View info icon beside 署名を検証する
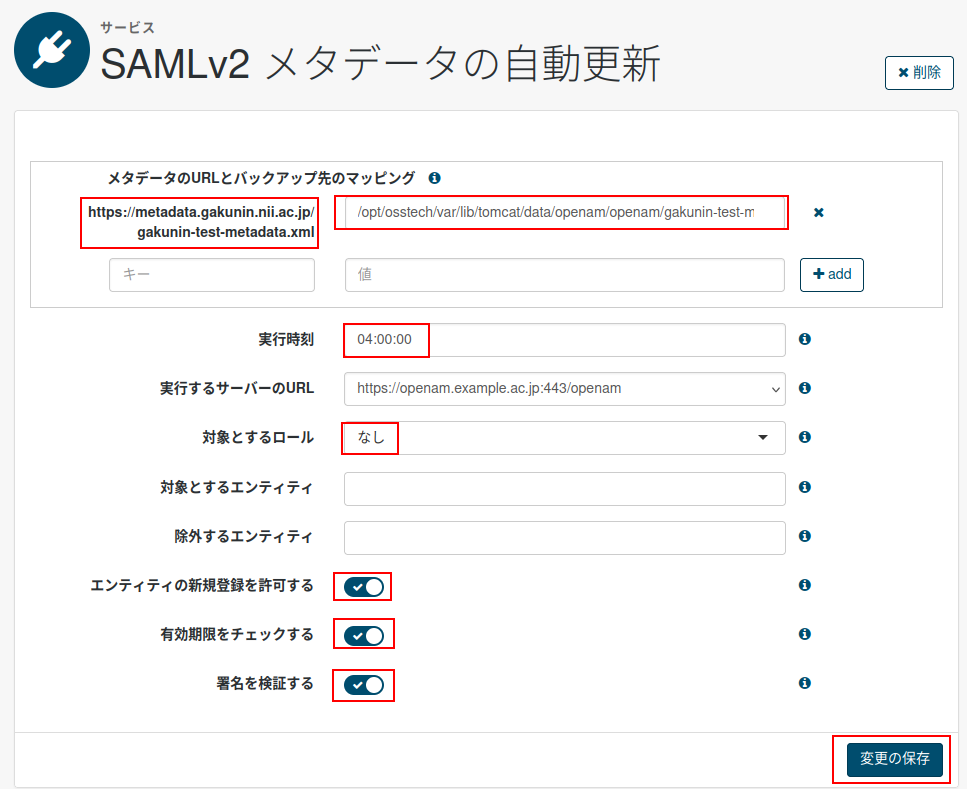Image resolution: width=967 pixels, height=789 pixels. click(x=804, y=683)
